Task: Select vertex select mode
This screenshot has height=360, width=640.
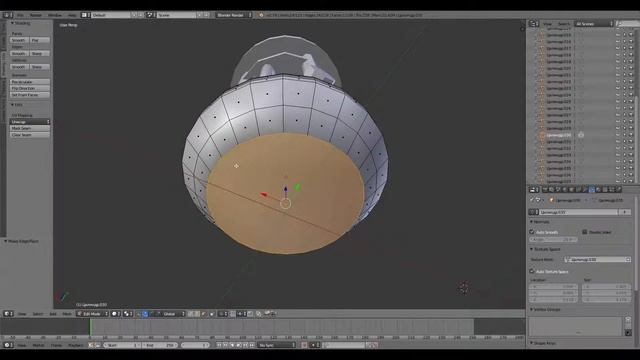Action: tap(191, 314)
